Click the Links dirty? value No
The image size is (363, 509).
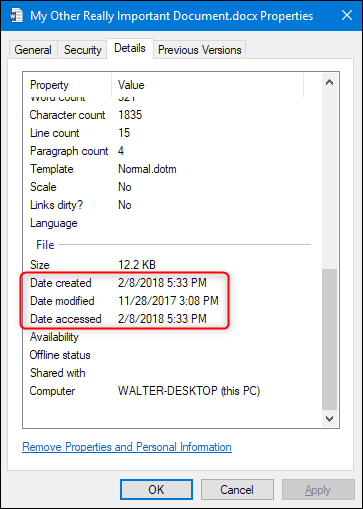pyautogui.click(x=125, y=205)
